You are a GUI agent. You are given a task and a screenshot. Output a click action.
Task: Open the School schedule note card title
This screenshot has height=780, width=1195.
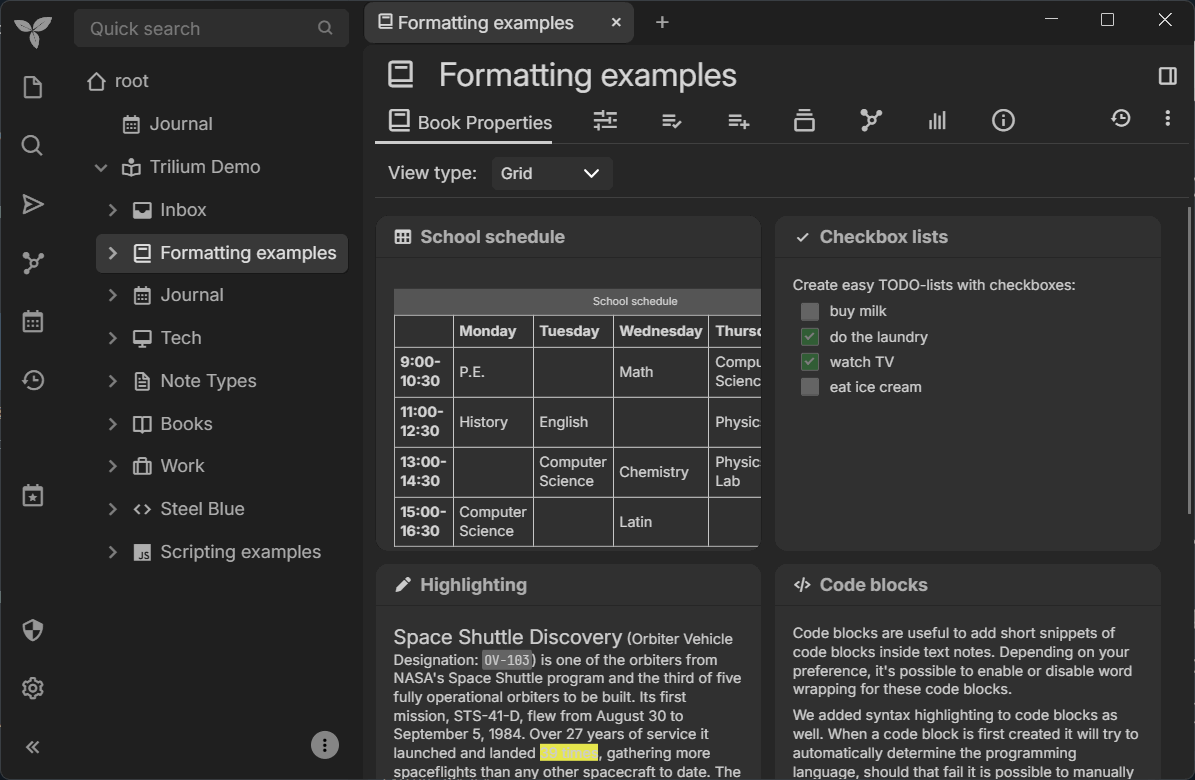tap(492, 237)
